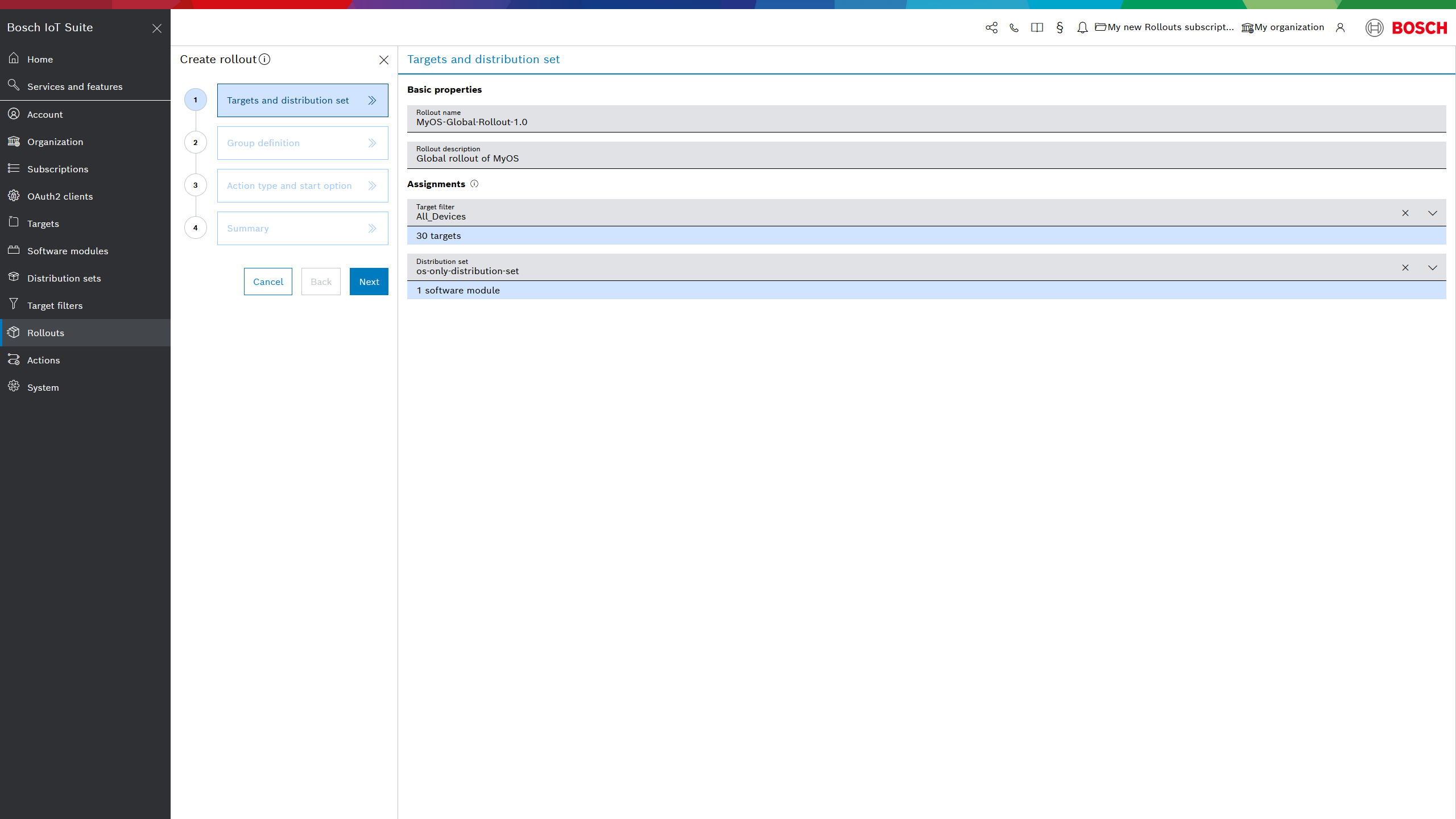Expand the Target filter dropdown
The height and width of the screenshot is (819, 1456).
1433,213
